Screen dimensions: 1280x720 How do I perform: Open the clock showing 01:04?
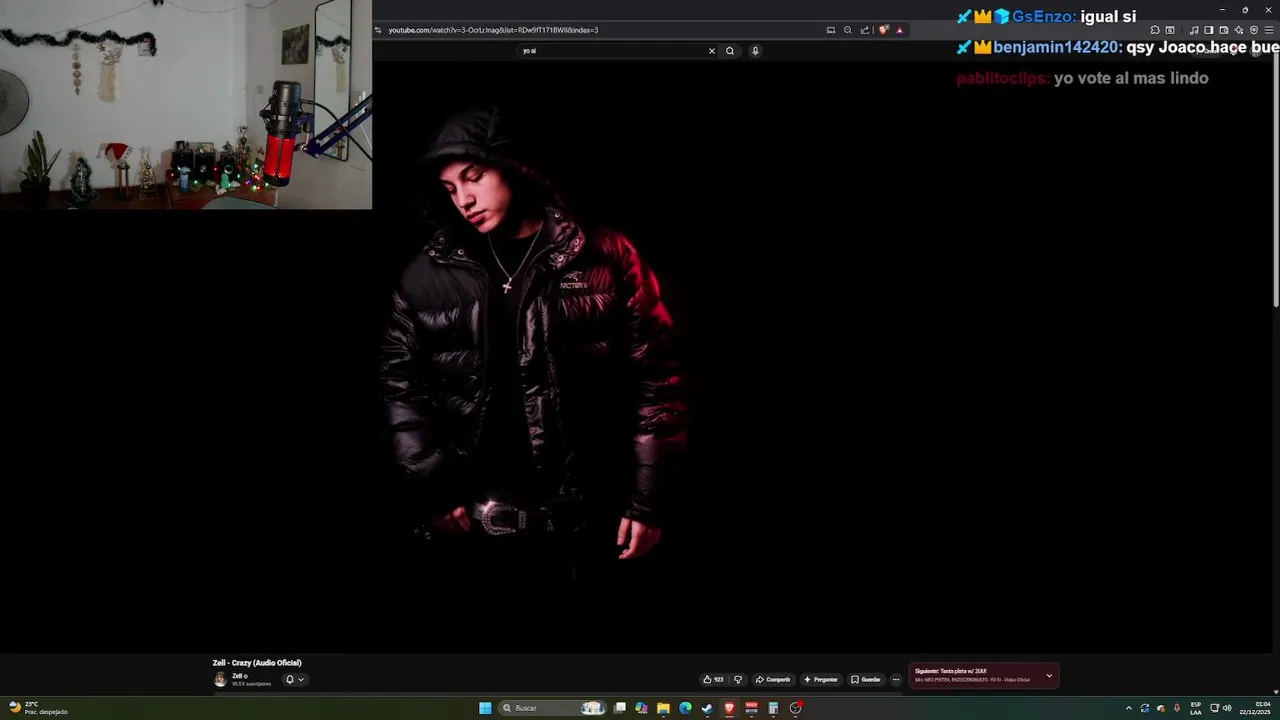1255,708
